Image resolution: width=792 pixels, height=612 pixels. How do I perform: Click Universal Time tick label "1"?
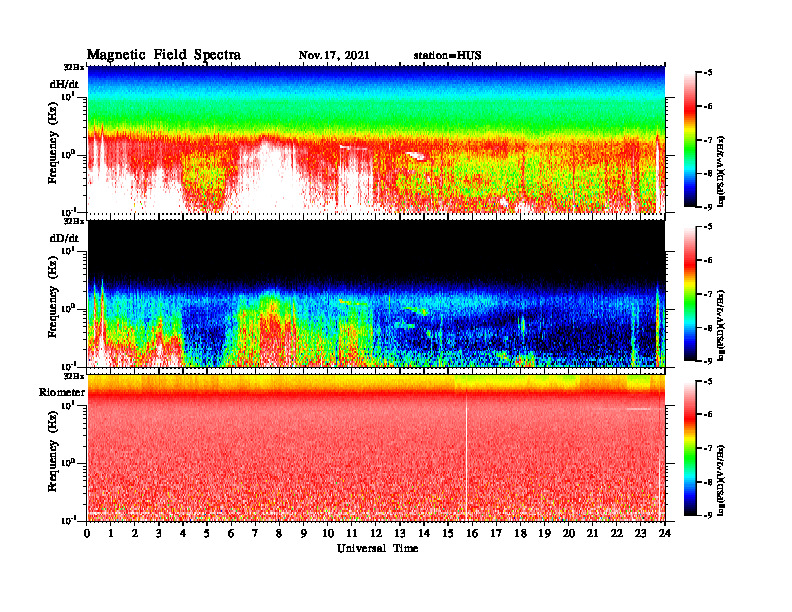coord(111,534)
